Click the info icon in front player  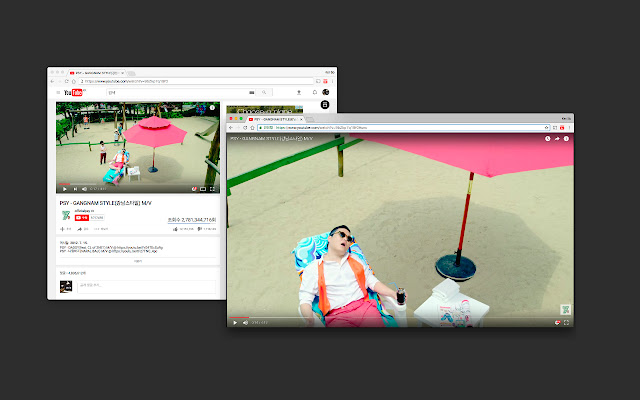tap(566, 139)
